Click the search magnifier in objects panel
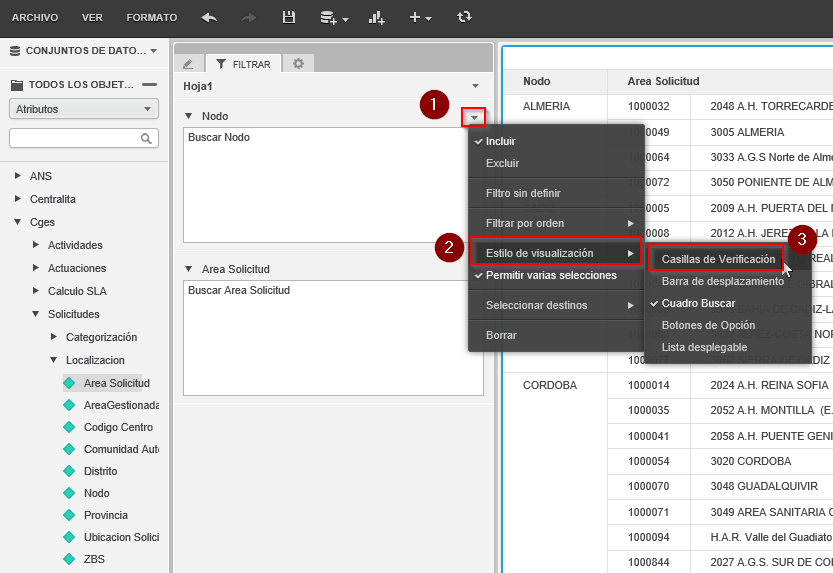This screenshot has height=573, width=833. coord(146,139)
